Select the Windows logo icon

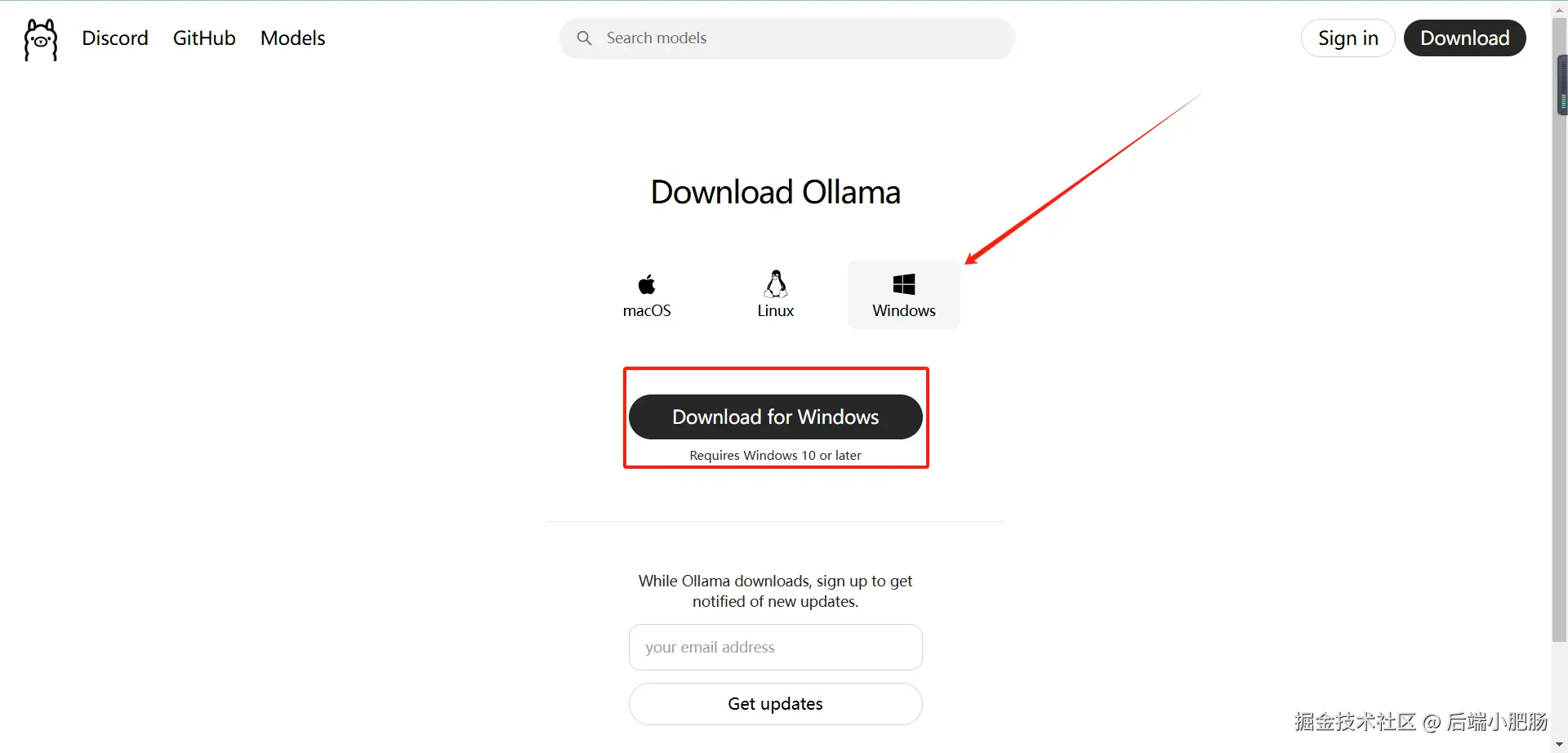tap(904, 284)
